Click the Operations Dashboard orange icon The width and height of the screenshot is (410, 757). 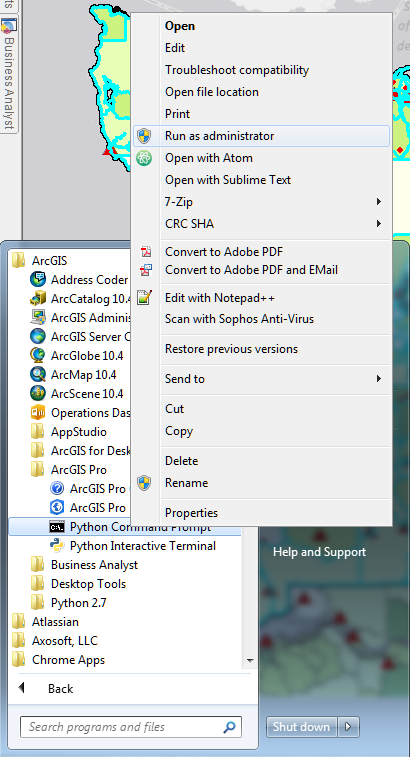(38, 413)
